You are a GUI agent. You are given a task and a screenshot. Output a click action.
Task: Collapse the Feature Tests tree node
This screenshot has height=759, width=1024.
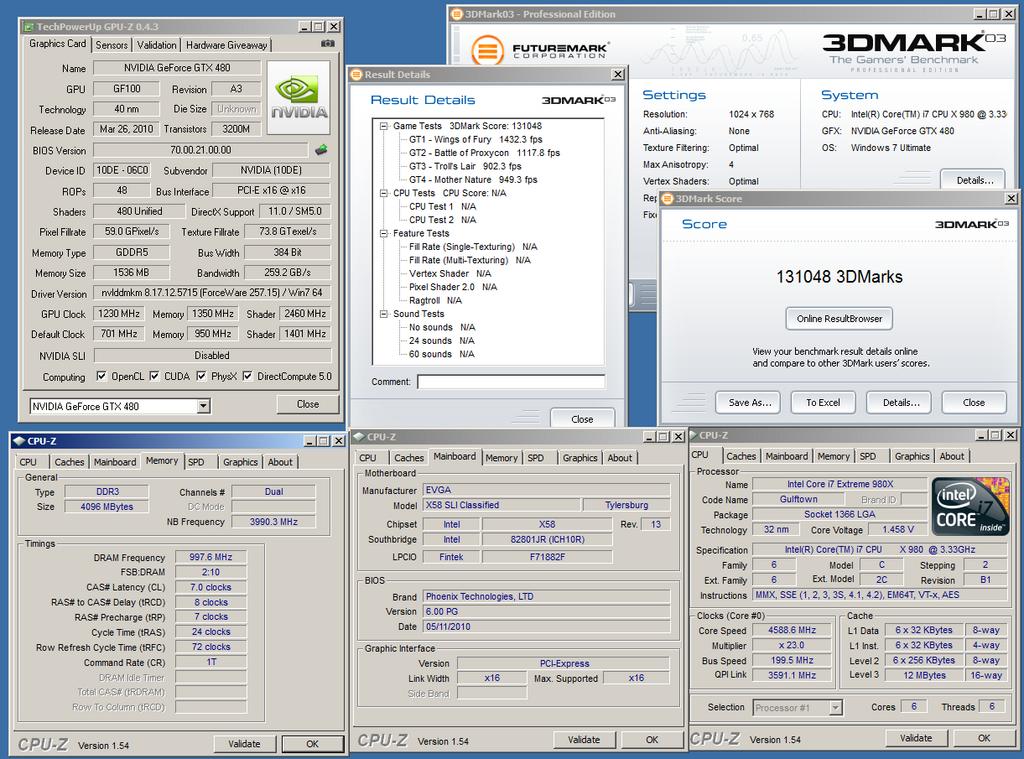click(x=383, y=233)
